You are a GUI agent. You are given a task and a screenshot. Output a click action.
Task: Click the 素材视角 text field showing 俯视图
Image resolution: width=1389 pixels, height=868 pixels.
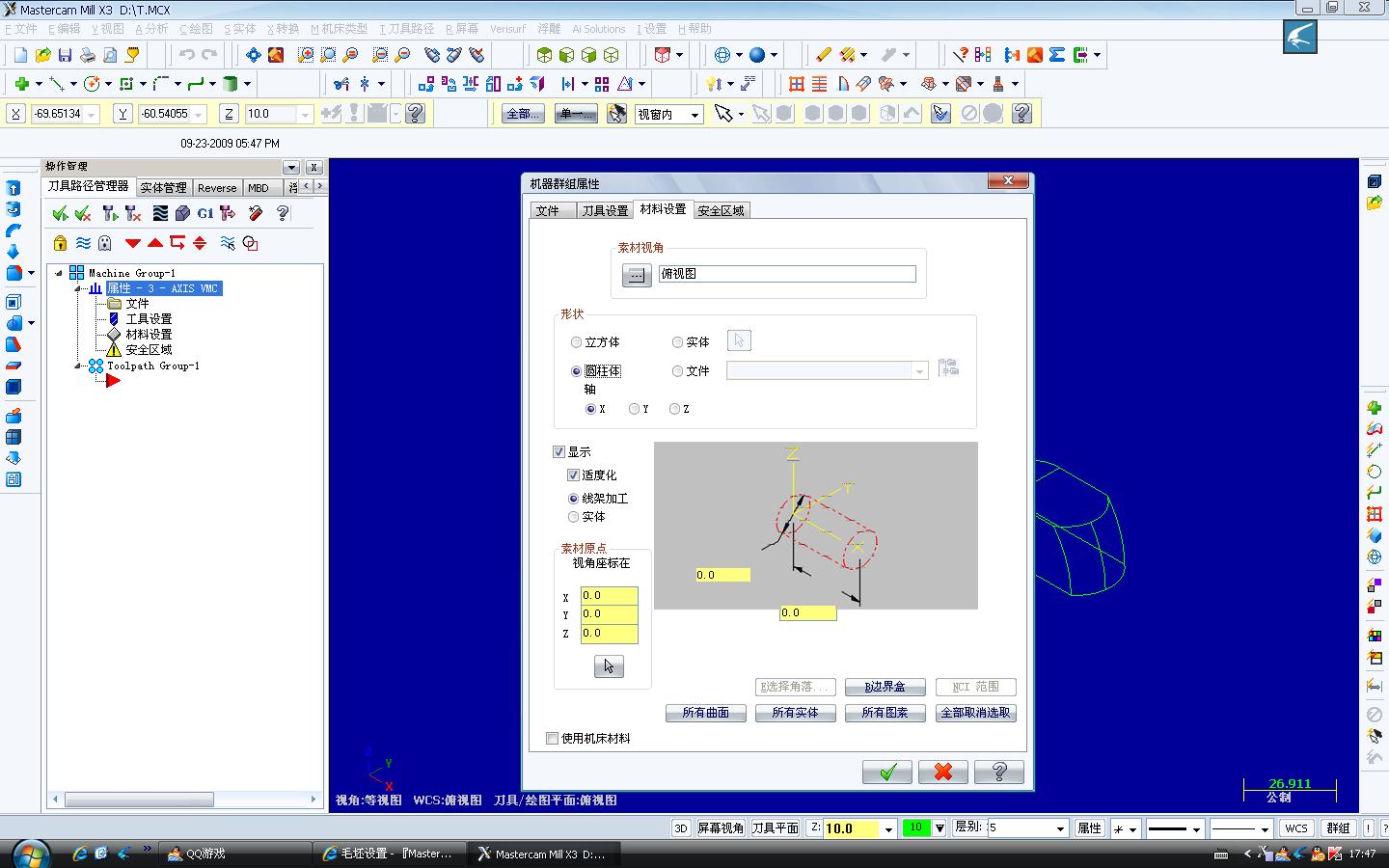(787, 274)
